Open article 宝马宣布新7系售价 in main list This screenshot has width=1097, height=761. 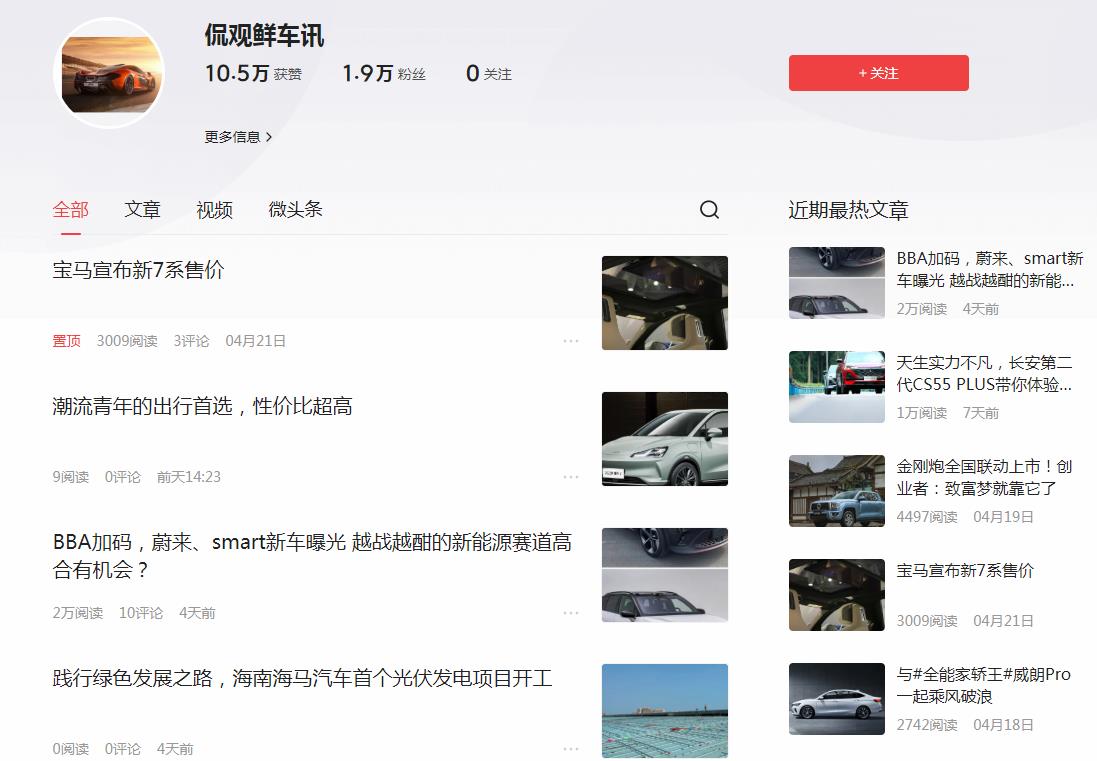[138, 270]
